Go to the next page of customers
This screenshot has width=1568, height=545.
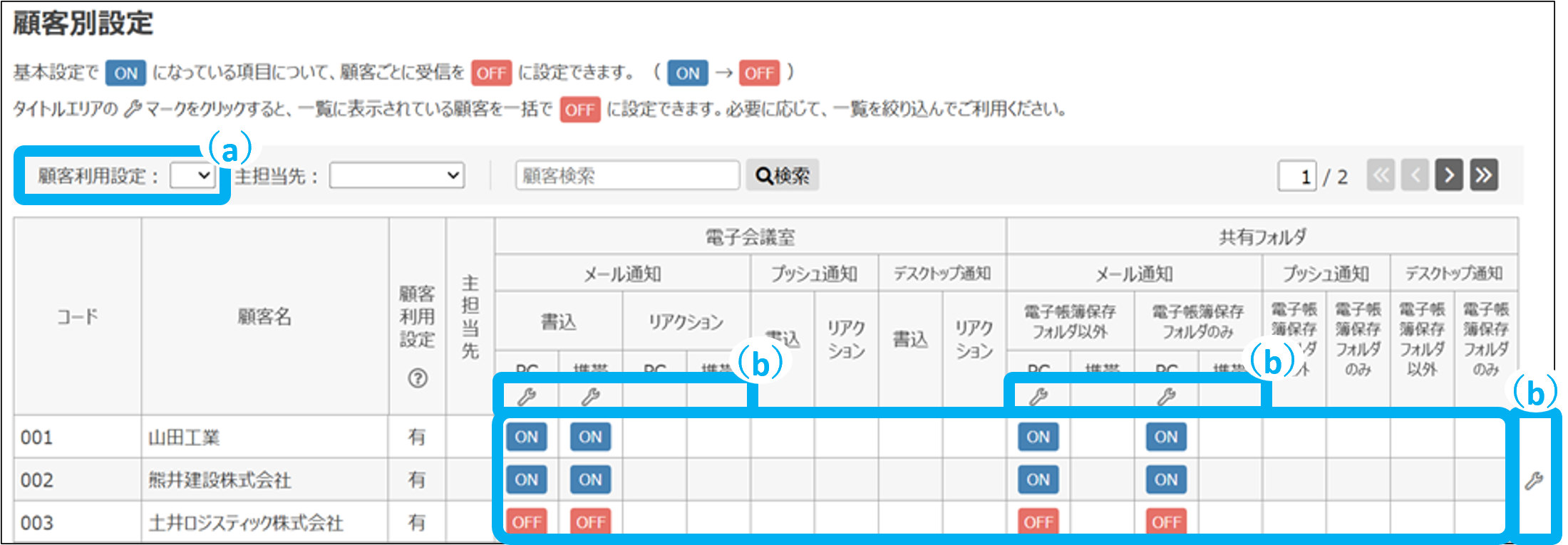pyautogui.click(x=1449, y=175)
